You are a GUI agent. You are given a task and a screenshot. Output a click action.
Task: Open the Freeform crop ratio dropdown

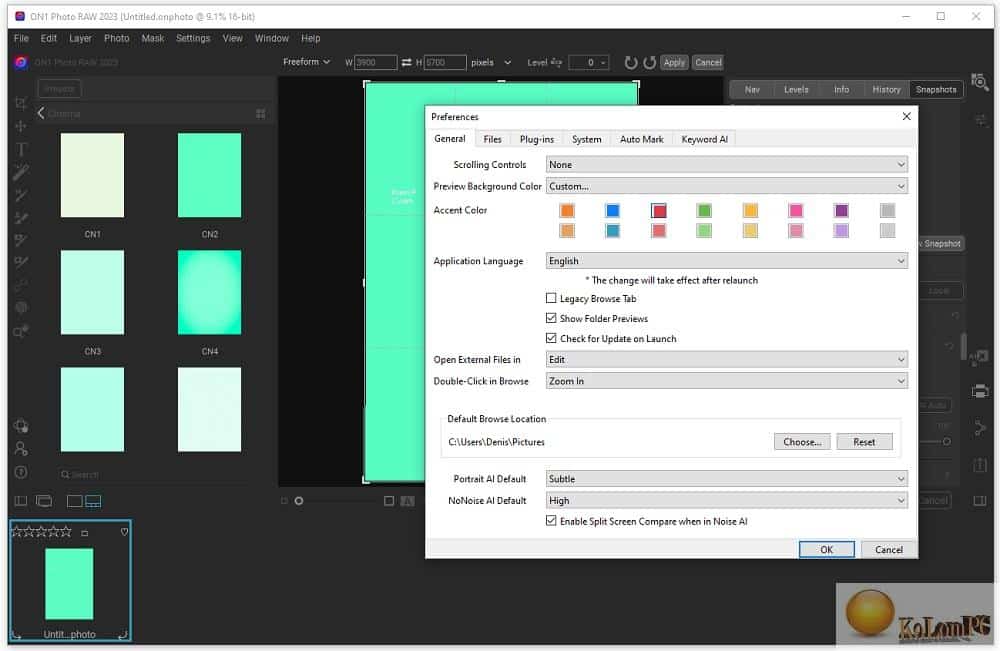pyautogui.click(x=307, y=62)
